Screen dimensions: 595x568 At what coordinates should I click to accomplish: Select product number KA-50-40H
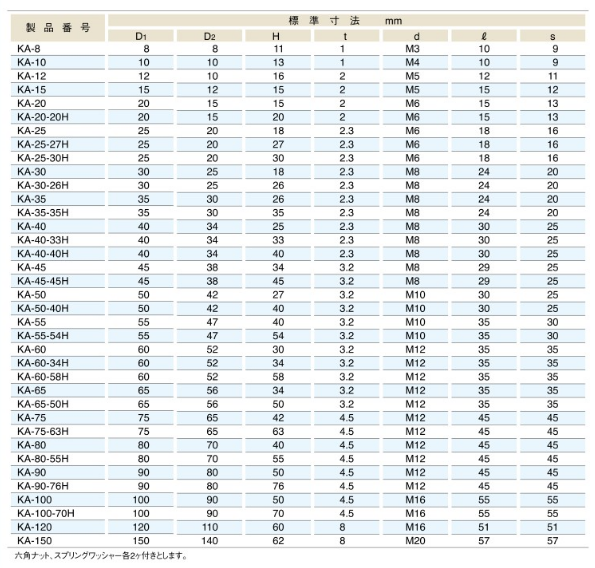(43, 308)
